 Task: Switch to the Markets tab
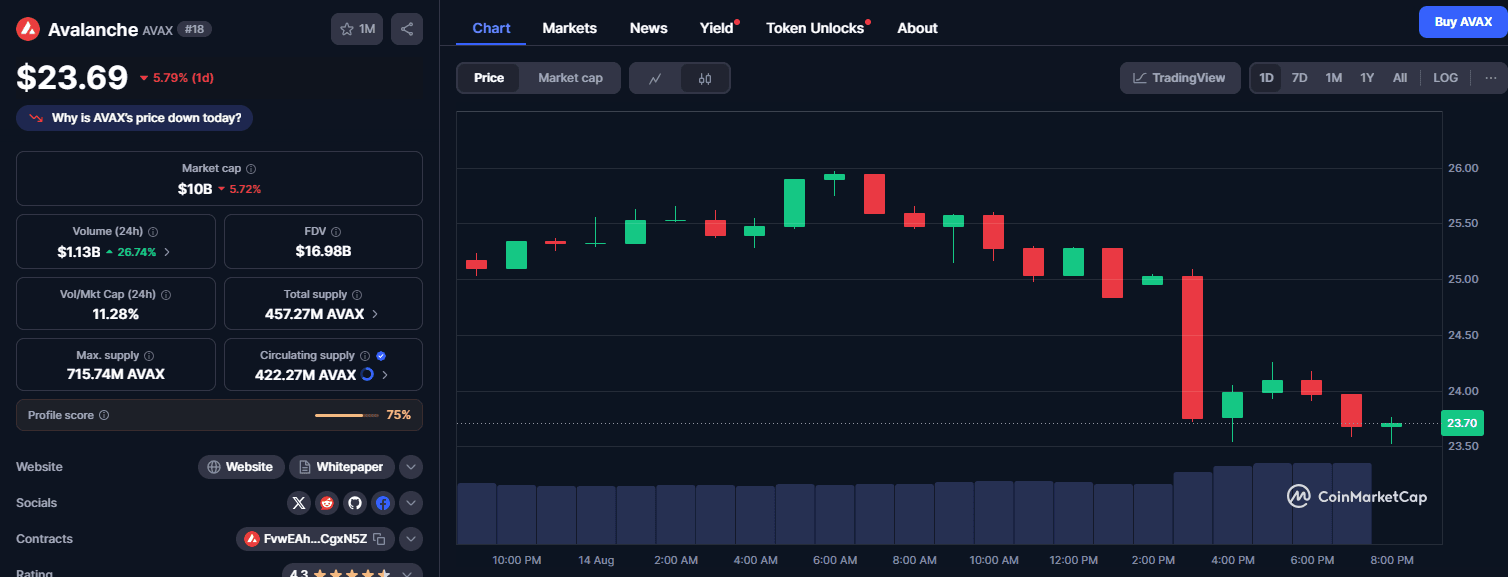(570, 28)
